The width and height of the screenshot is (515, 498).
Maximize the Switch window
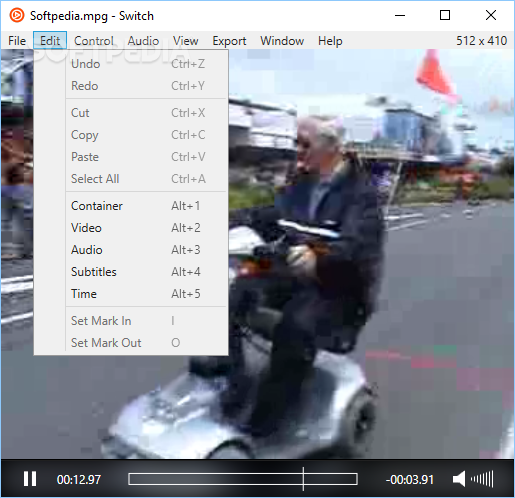click(x=445, y=15)
